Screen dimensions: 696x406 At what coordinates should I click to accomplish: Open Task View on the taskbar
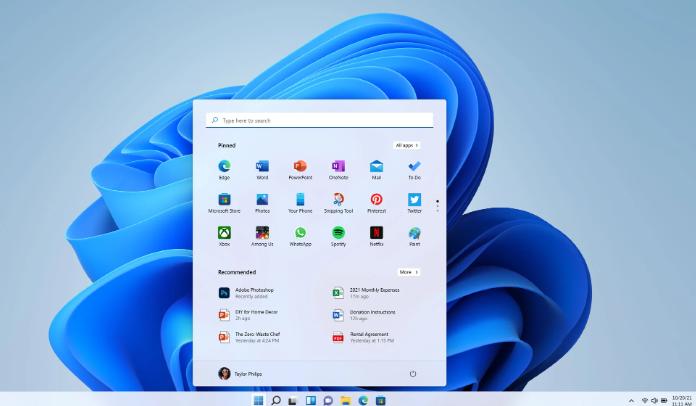point(293,401)
